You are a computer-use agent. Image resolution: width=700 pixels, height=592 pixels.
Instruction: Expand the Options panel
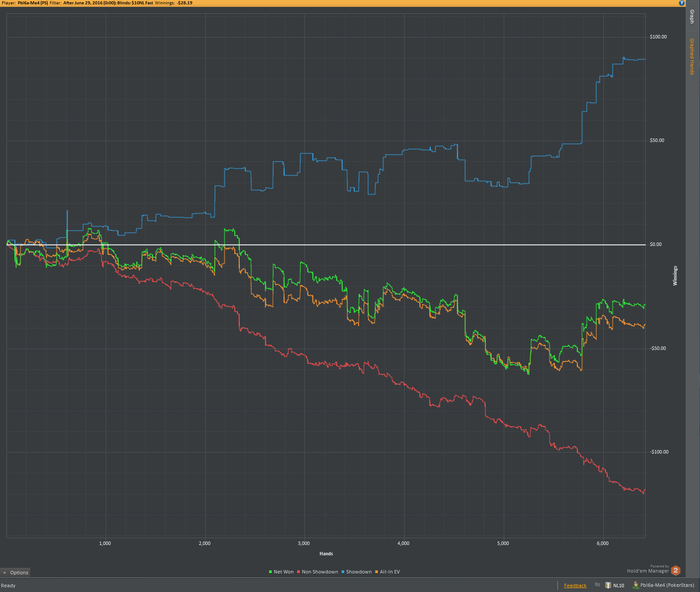(x=15, y=572)
